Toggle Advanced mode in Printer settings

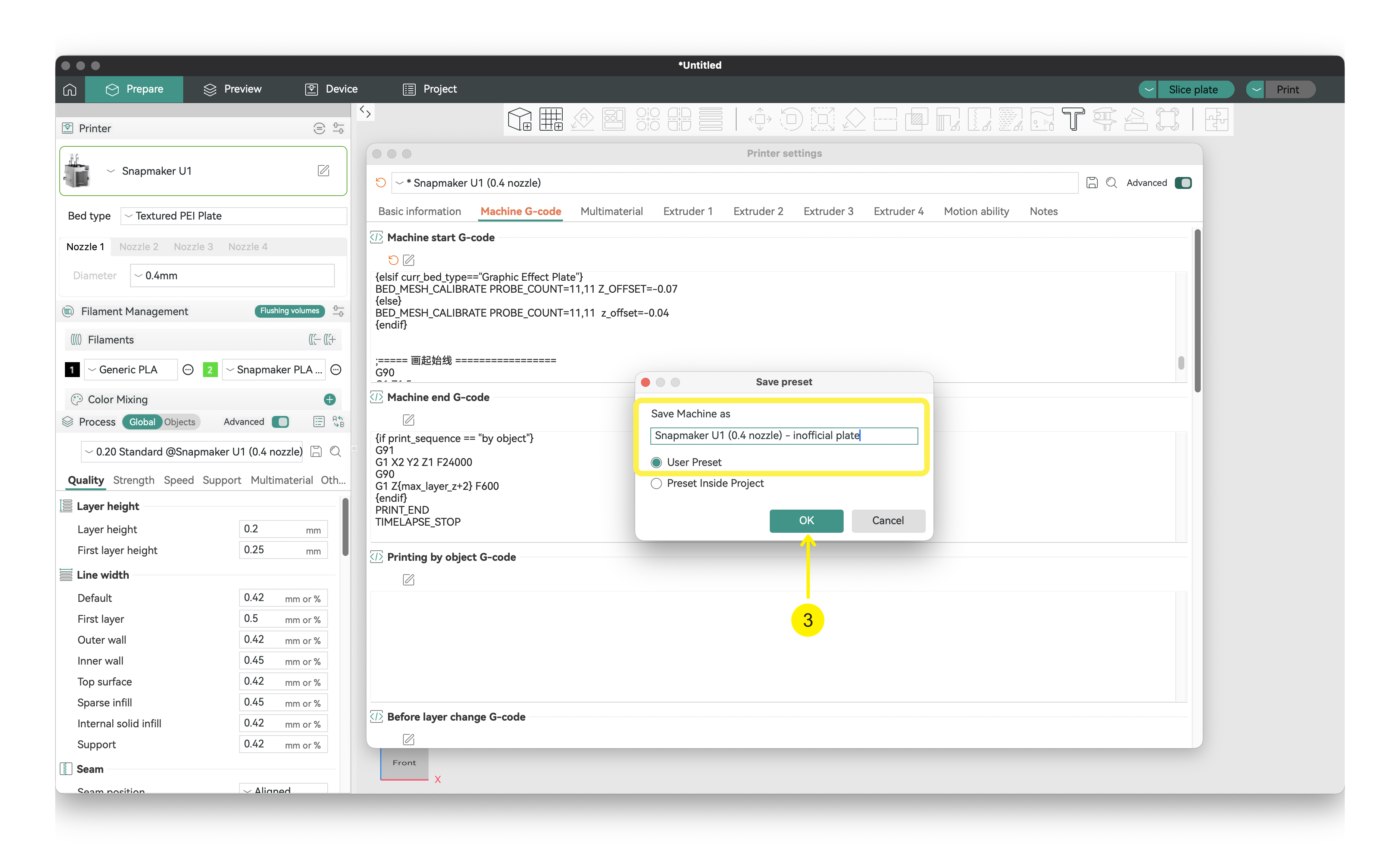[1184, 183]
